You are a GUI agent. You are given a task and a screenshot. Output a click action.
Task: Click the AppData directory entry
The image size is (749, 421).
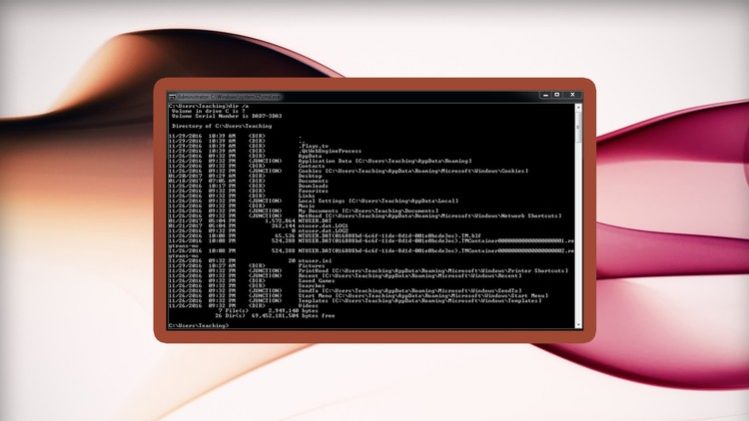tap(310, 155)
